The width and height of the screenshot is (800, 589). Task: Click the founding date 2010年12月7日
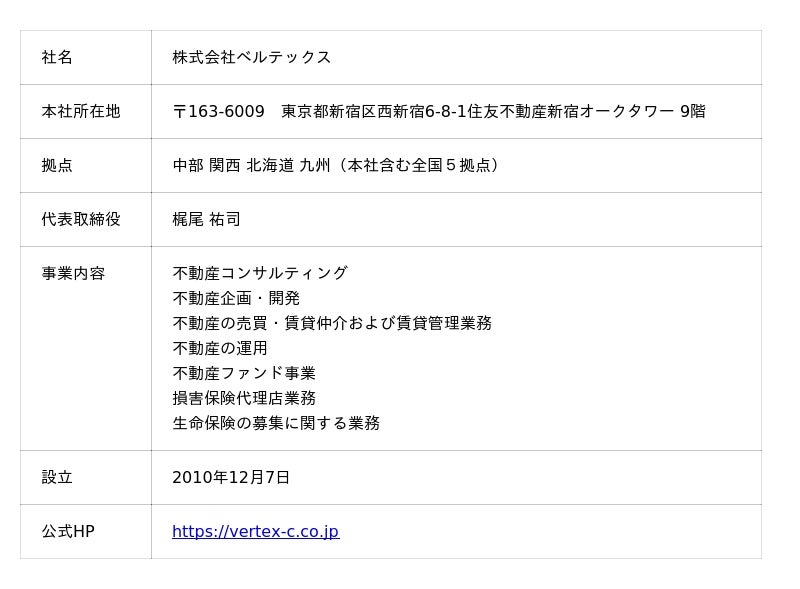(231, 478)
